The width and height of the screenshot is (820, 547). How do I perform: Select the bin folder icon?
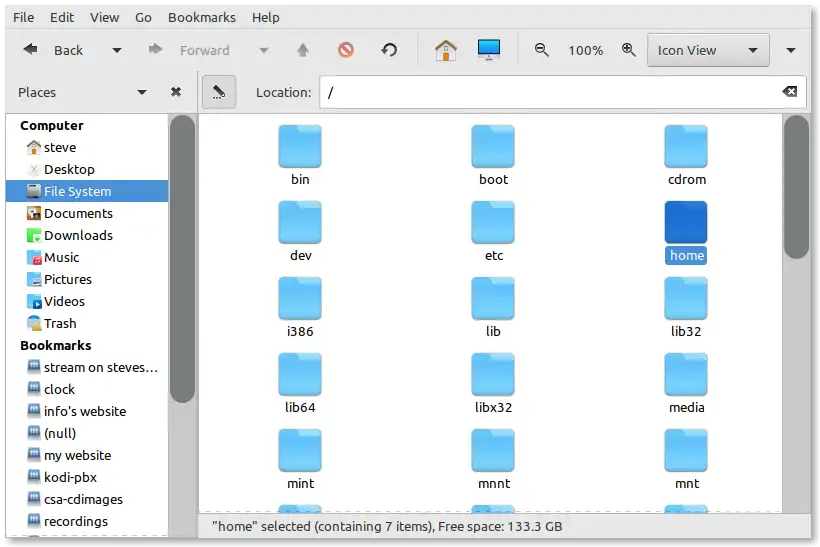pyautogui.click(x=300, y=146)
